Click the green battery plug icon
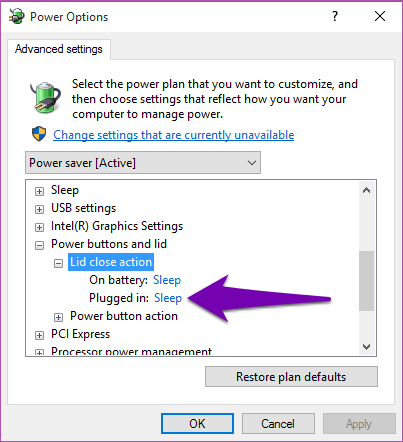This screenshot has height=442, width=403. pyautogui.click(x=45, y=97)
